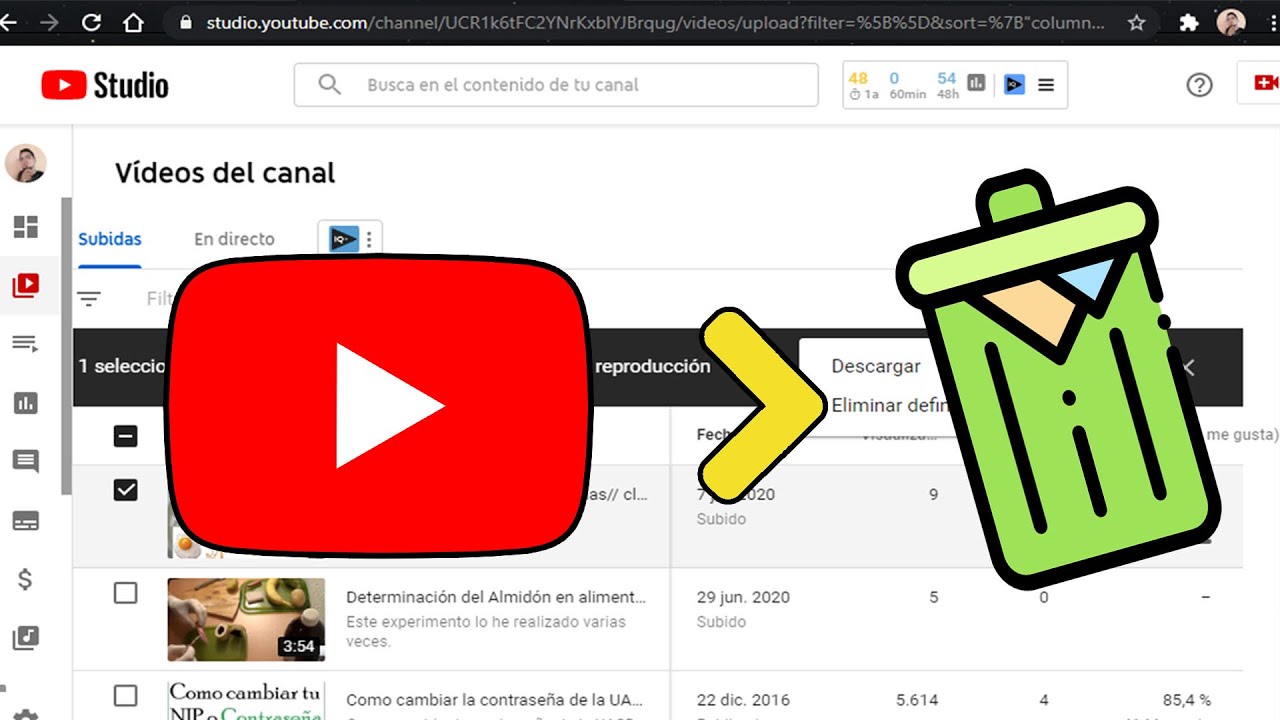The width and height of the screenshot is (1280, 720).
Task: Open the hamburger menu in stats widget
Action: pos(1046,85)
